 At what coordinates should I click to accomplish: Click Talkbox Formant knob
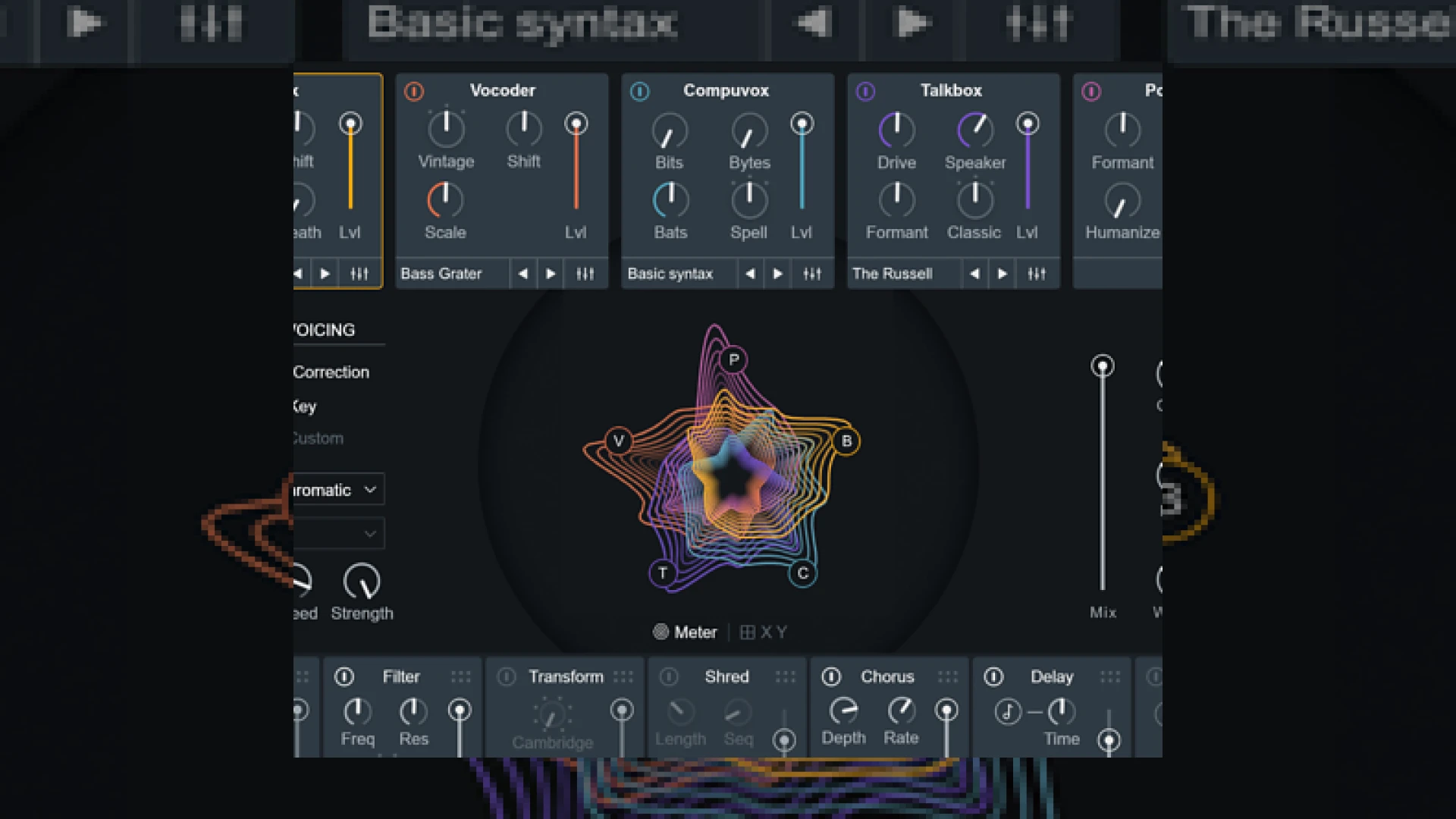[896, 199]
